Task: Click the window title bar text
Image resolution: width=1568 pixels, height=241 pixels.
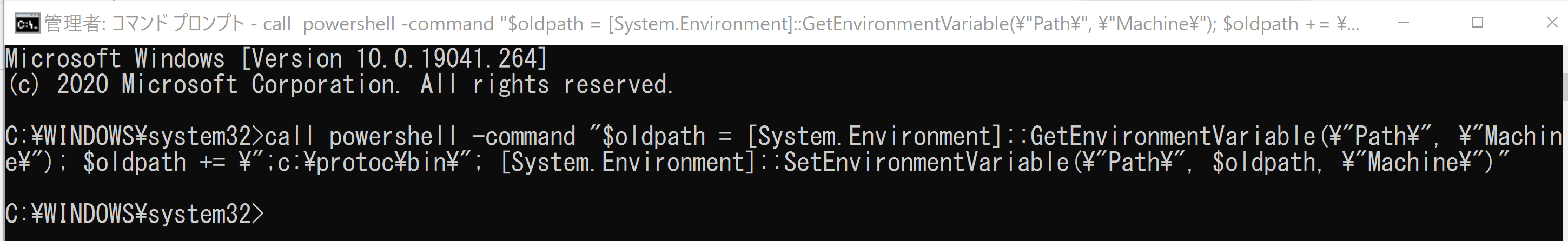Action: [x=701, y=24]
